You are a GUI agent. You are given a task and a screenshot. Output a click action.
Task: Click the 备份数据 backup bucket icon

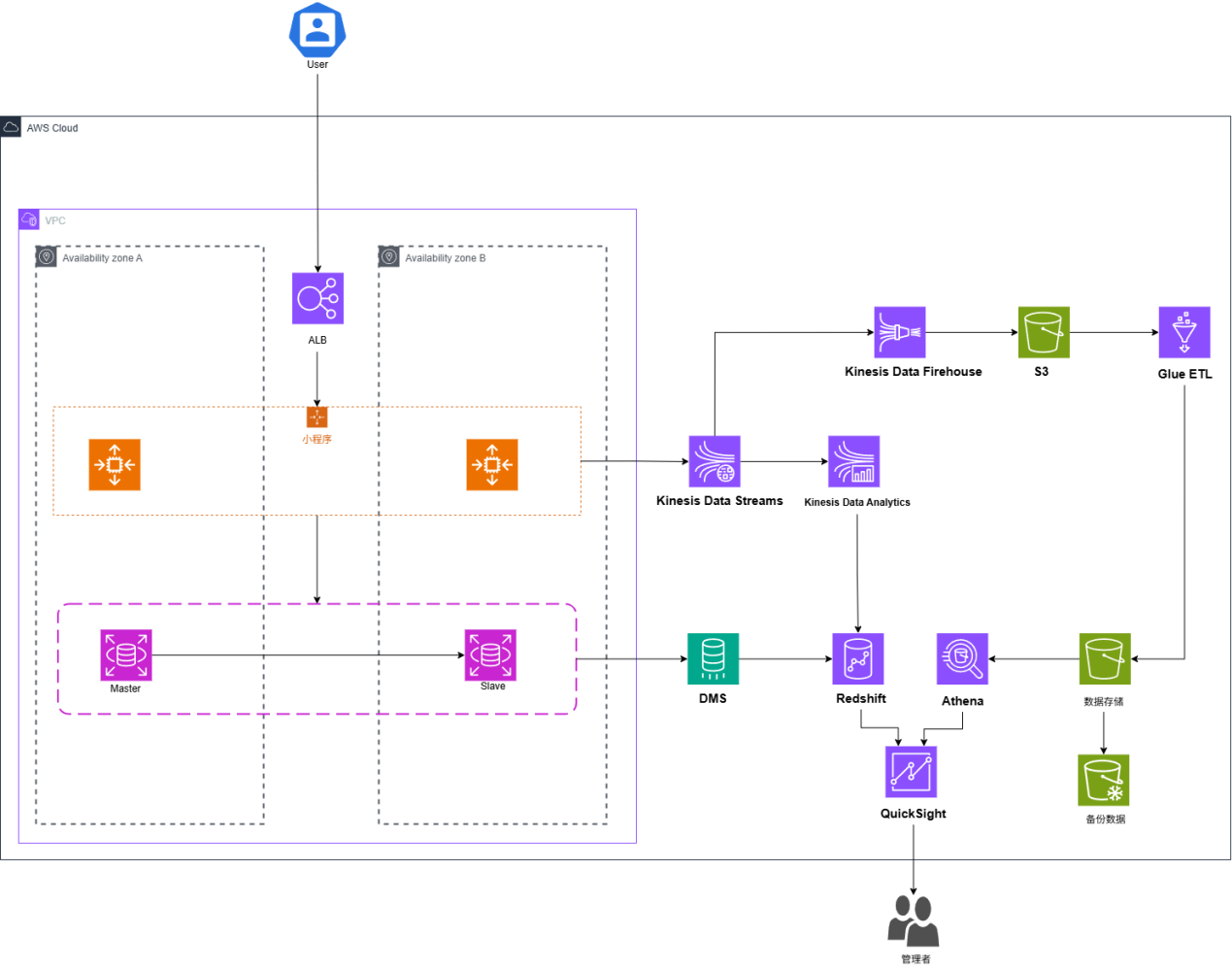click(1103, 781)
